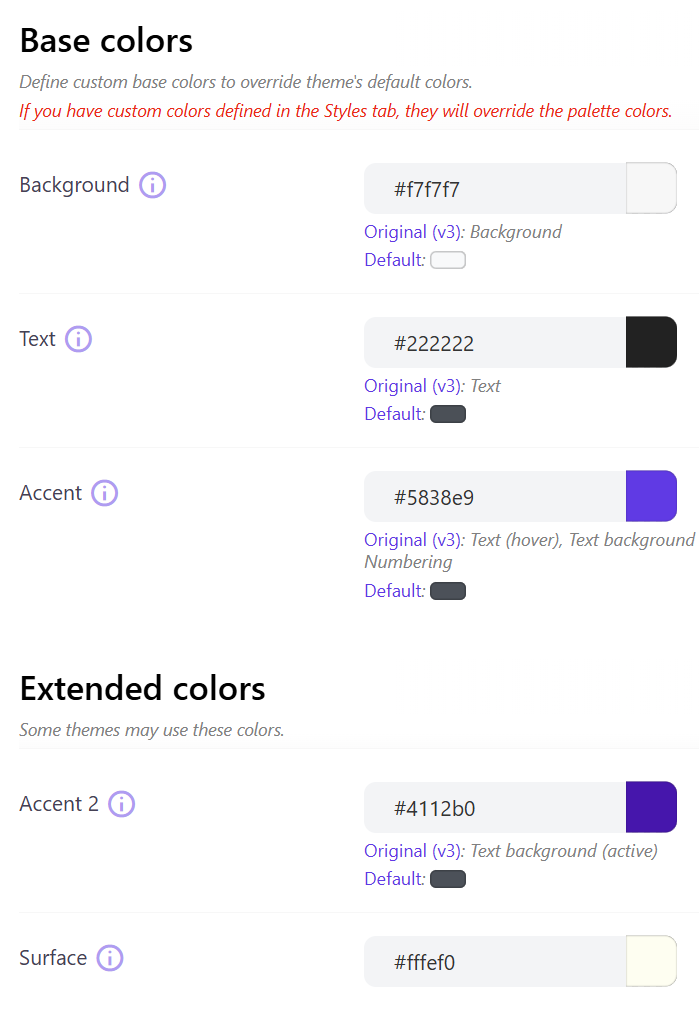Show info tooltip icon for Surface
Viewport: 699px width, 1013px height.
[110, 958]
